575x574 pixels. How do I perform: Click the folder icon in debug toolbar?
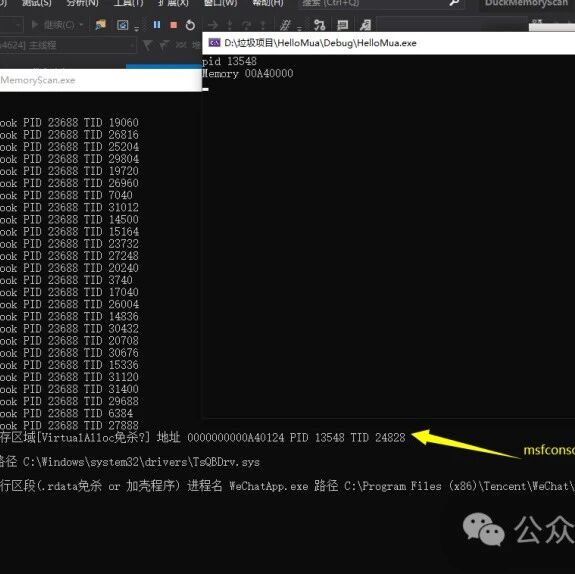pos(100,25)
